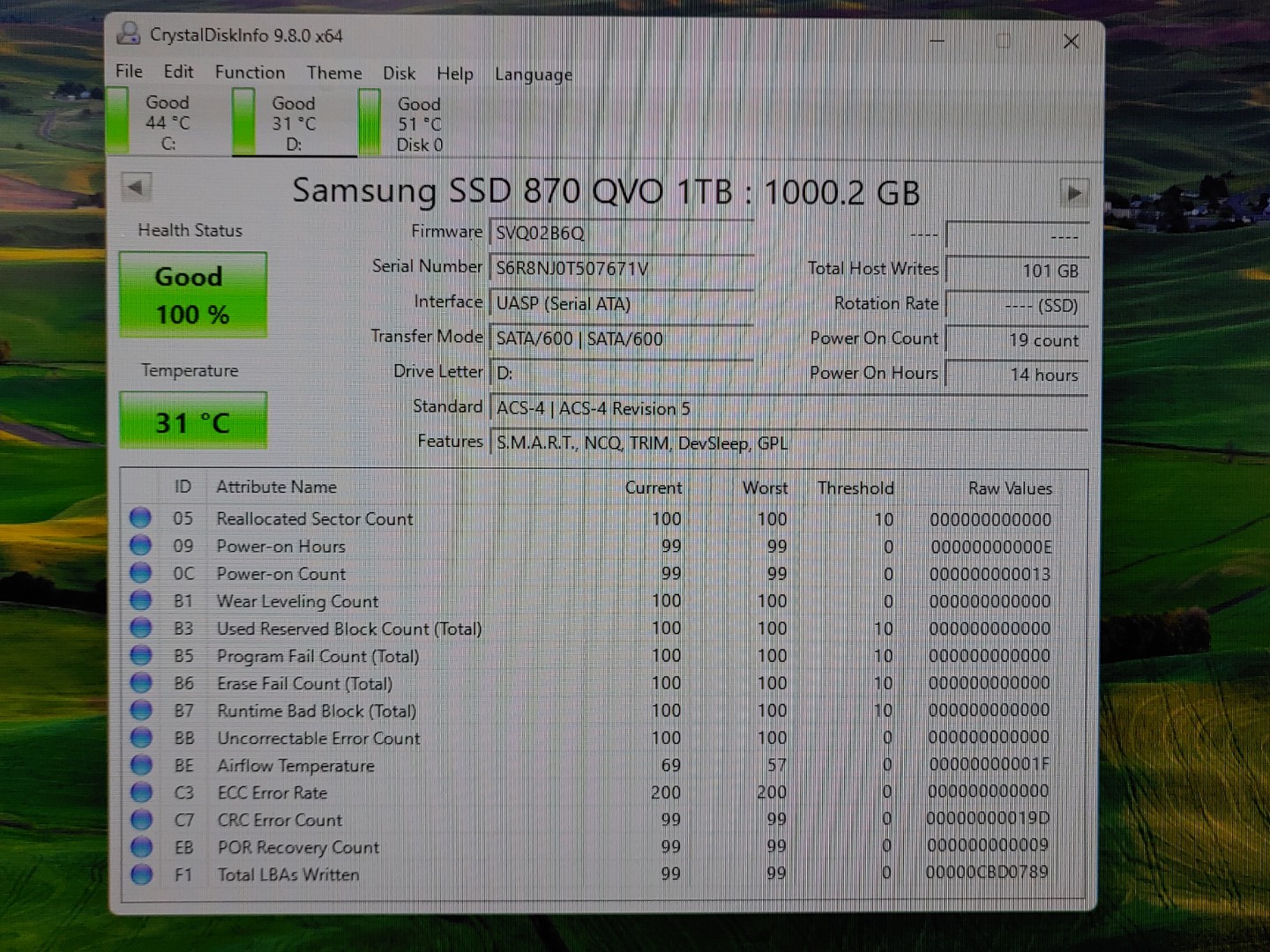Open the File menu
The width and height of the screenshot is (1270, 952).
pyautogui.click(x=129, y=71)
